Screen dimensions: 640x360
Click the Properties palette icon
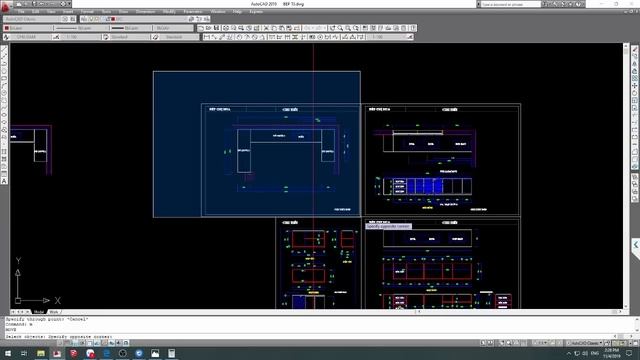[x=365, y=28]
